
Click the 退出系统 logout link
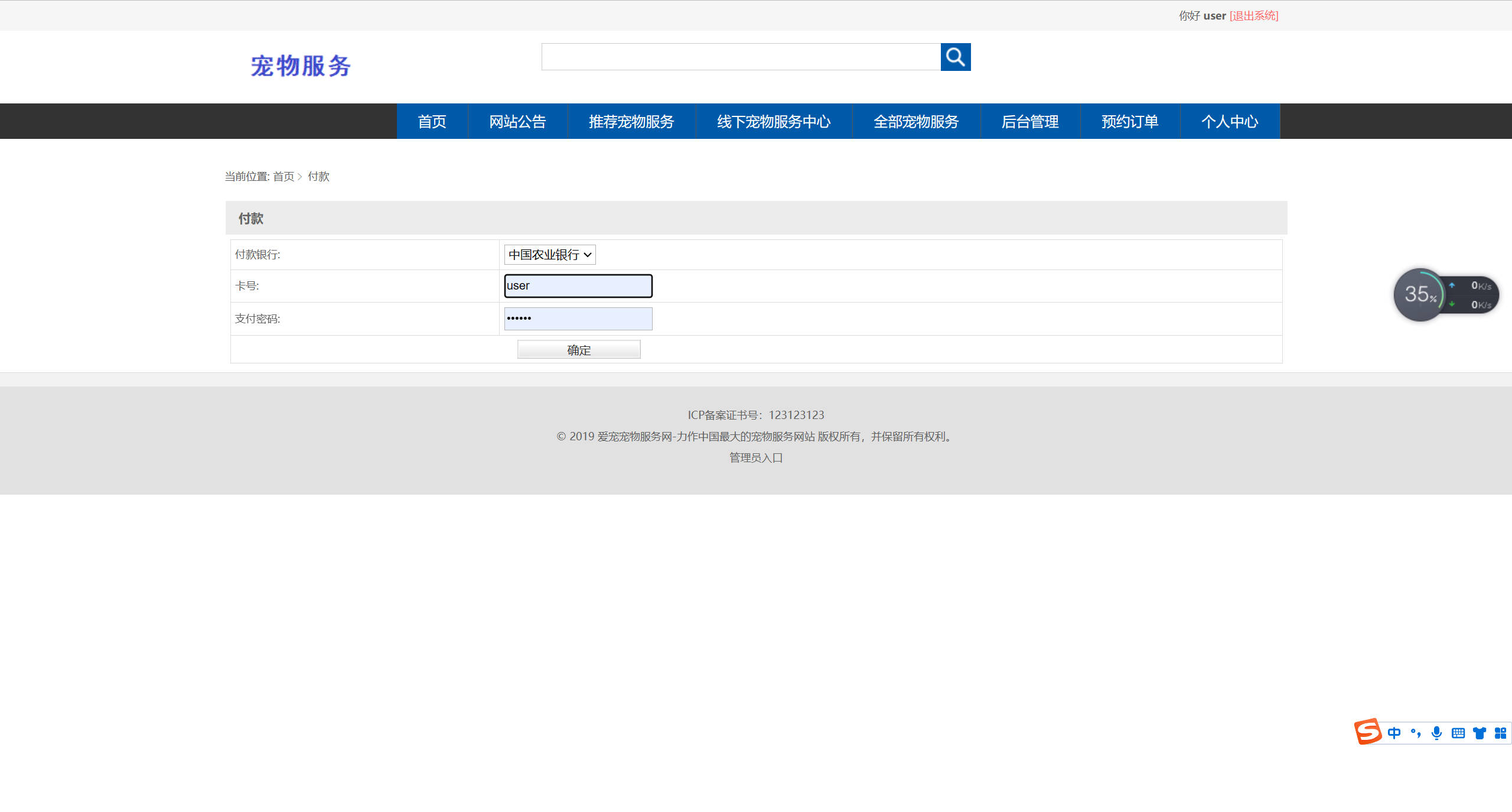tap(1253, 16)
